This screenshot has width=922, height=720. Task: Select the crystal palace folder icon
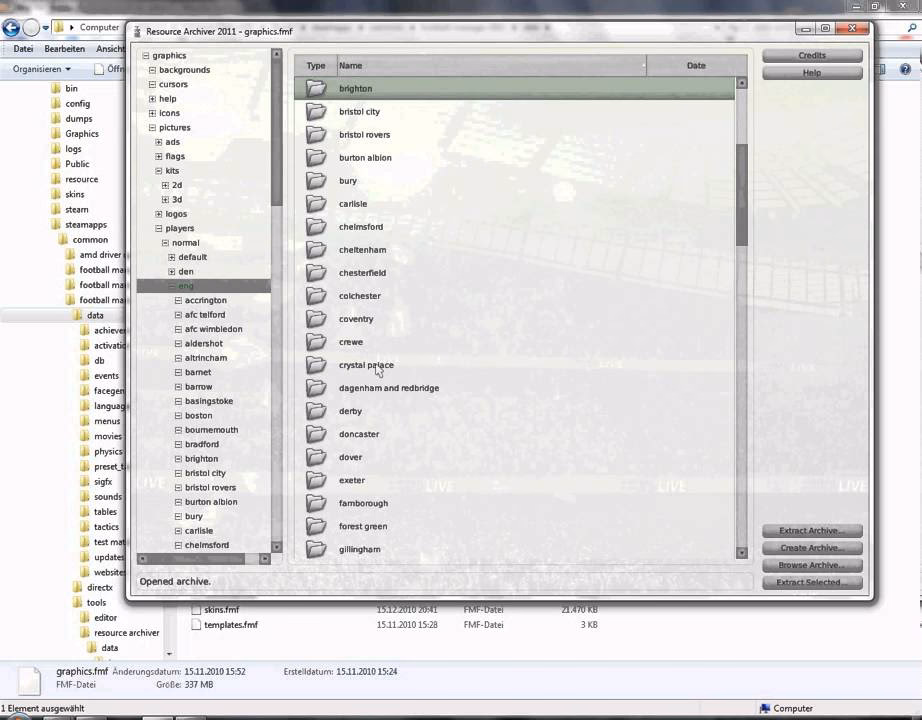pos(316,365)
